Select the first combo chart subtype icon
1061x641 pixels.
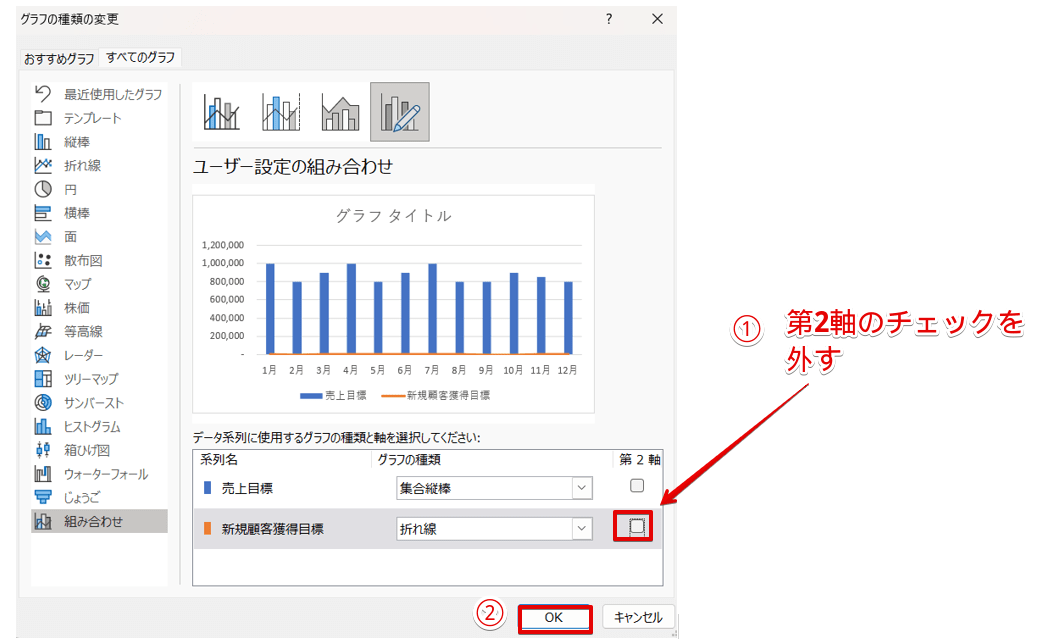click(222, 112)
